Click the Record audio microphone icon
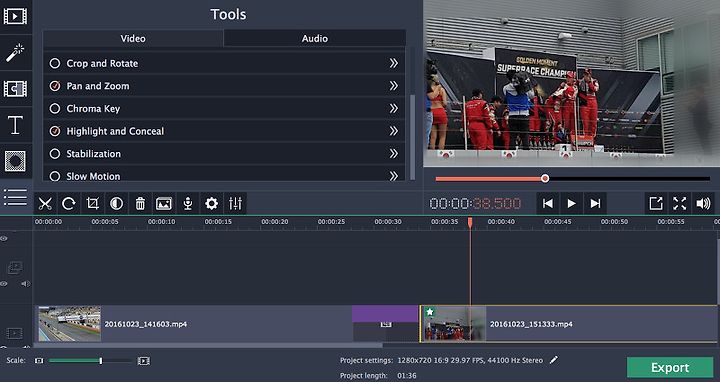 coord(188,203)
